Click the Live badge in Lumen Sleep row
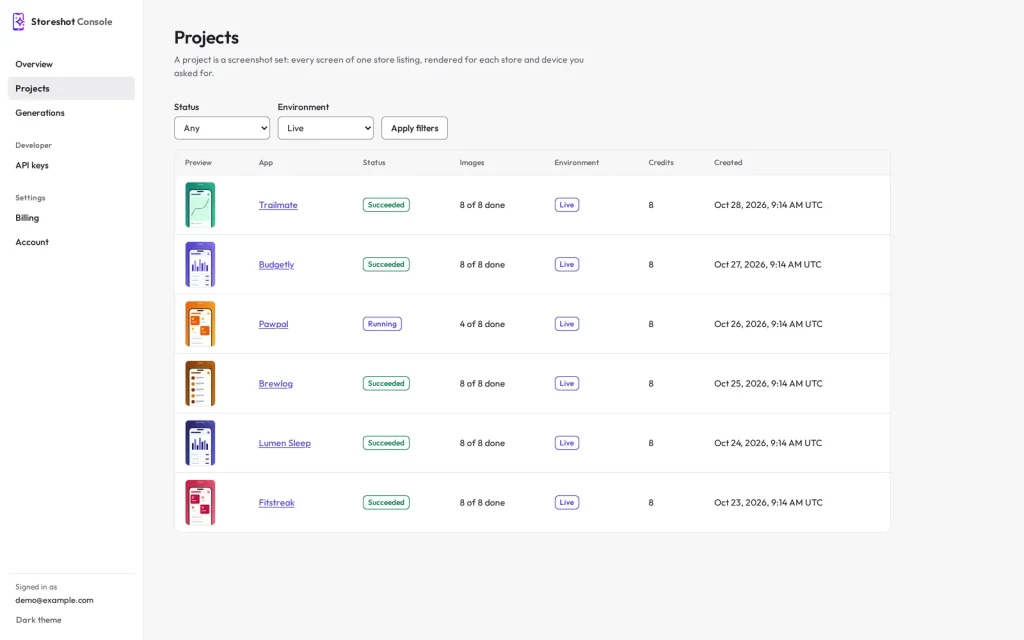 pyautogui.click(x=567, y=443)
